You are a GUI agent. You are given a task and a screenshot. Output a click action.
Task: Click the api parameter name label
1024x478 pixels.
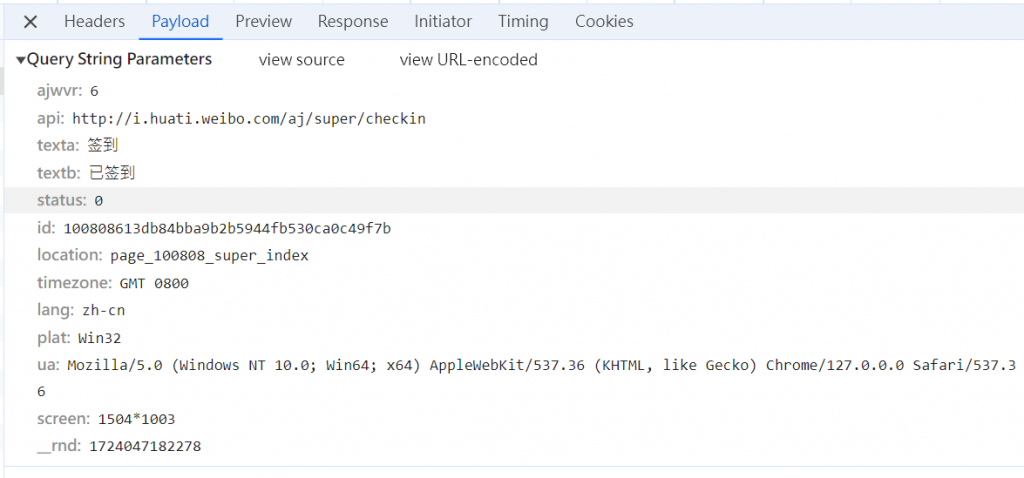click(52, 119)
